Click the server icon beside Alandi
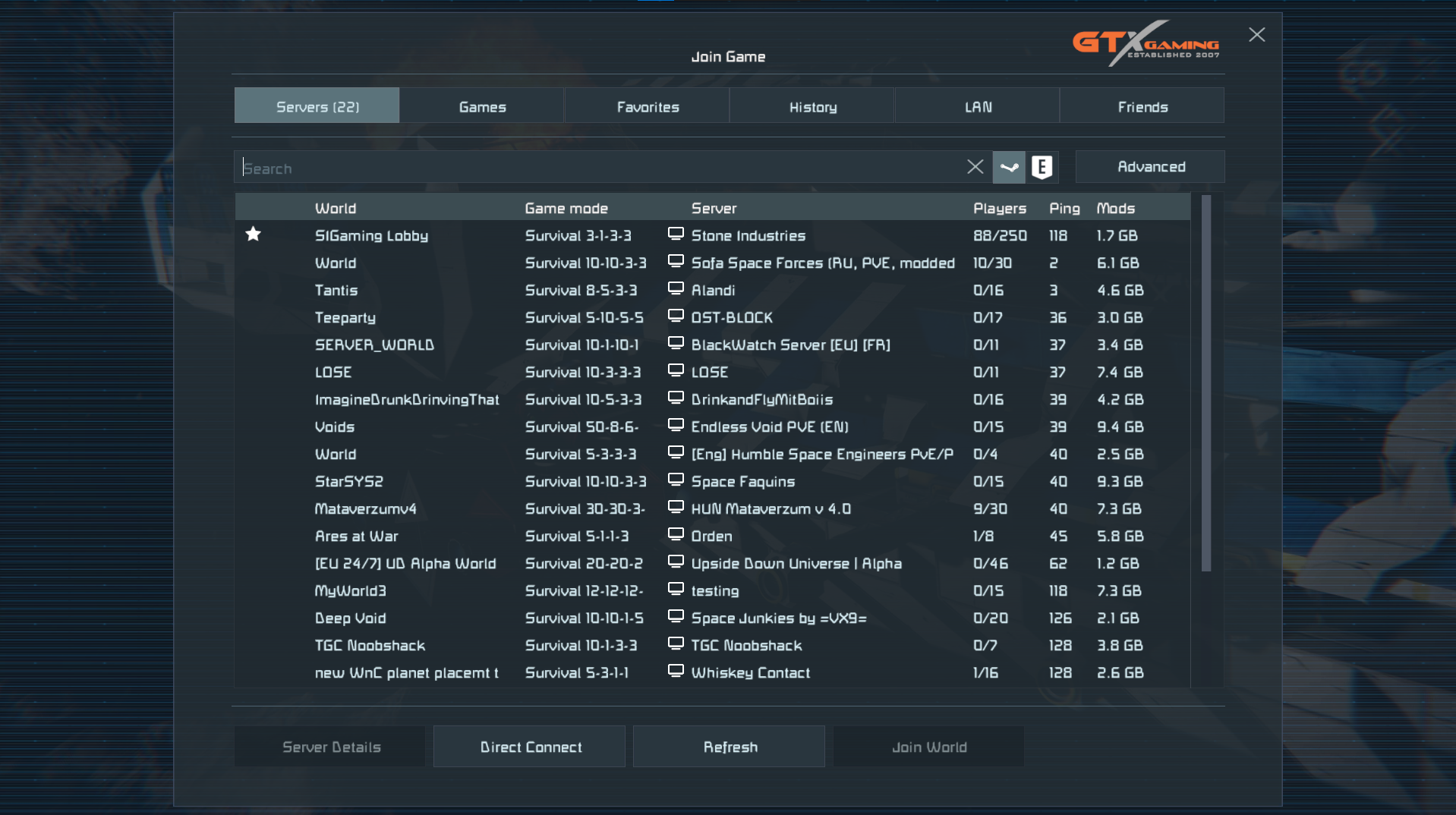1456x815 pixels. tap(675, 289)
